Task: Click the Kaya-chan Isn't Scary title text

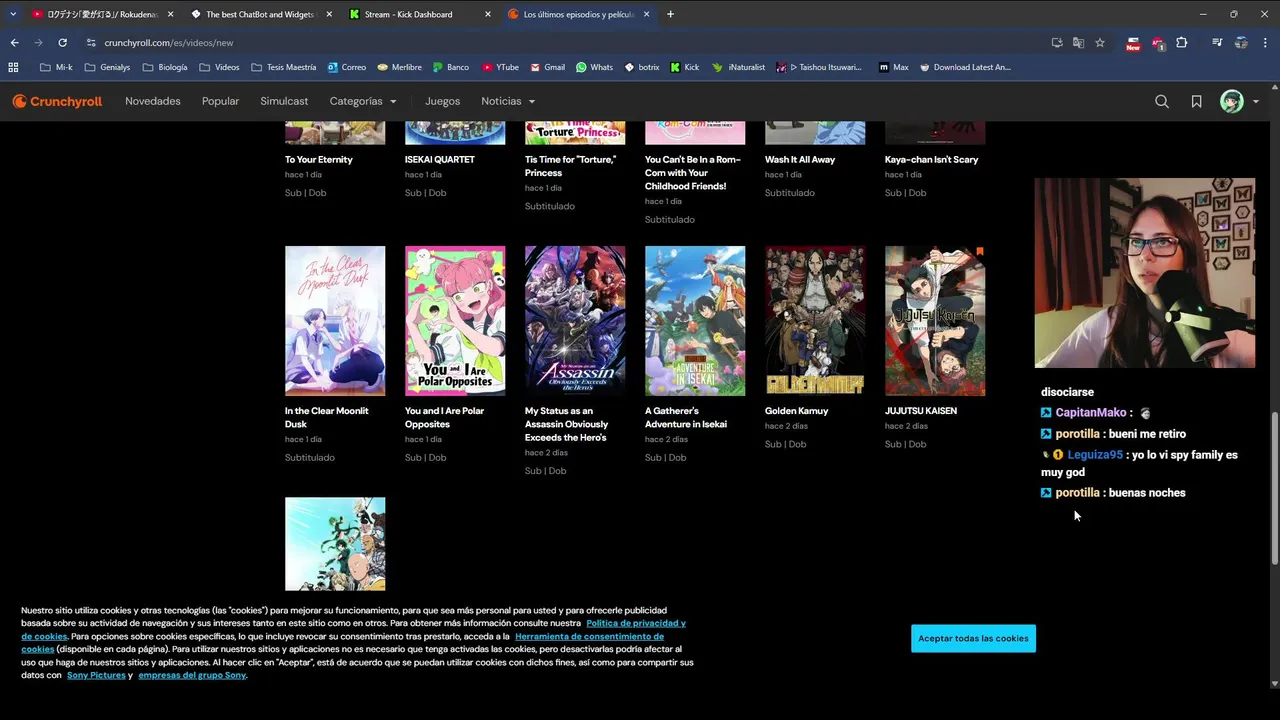Action: point(932,160)
